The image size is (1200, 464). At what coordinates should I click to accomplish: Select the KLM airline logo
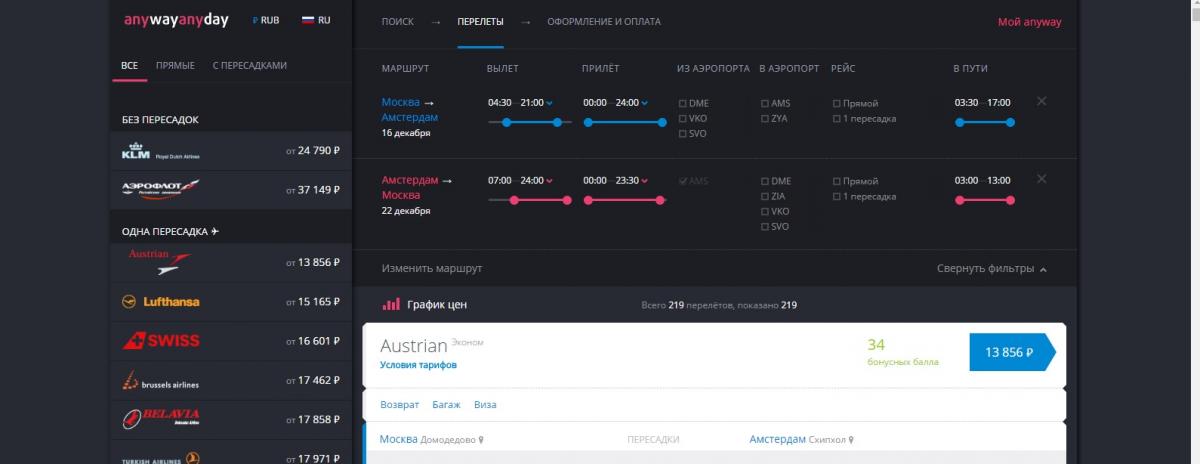tap(160, 152)
